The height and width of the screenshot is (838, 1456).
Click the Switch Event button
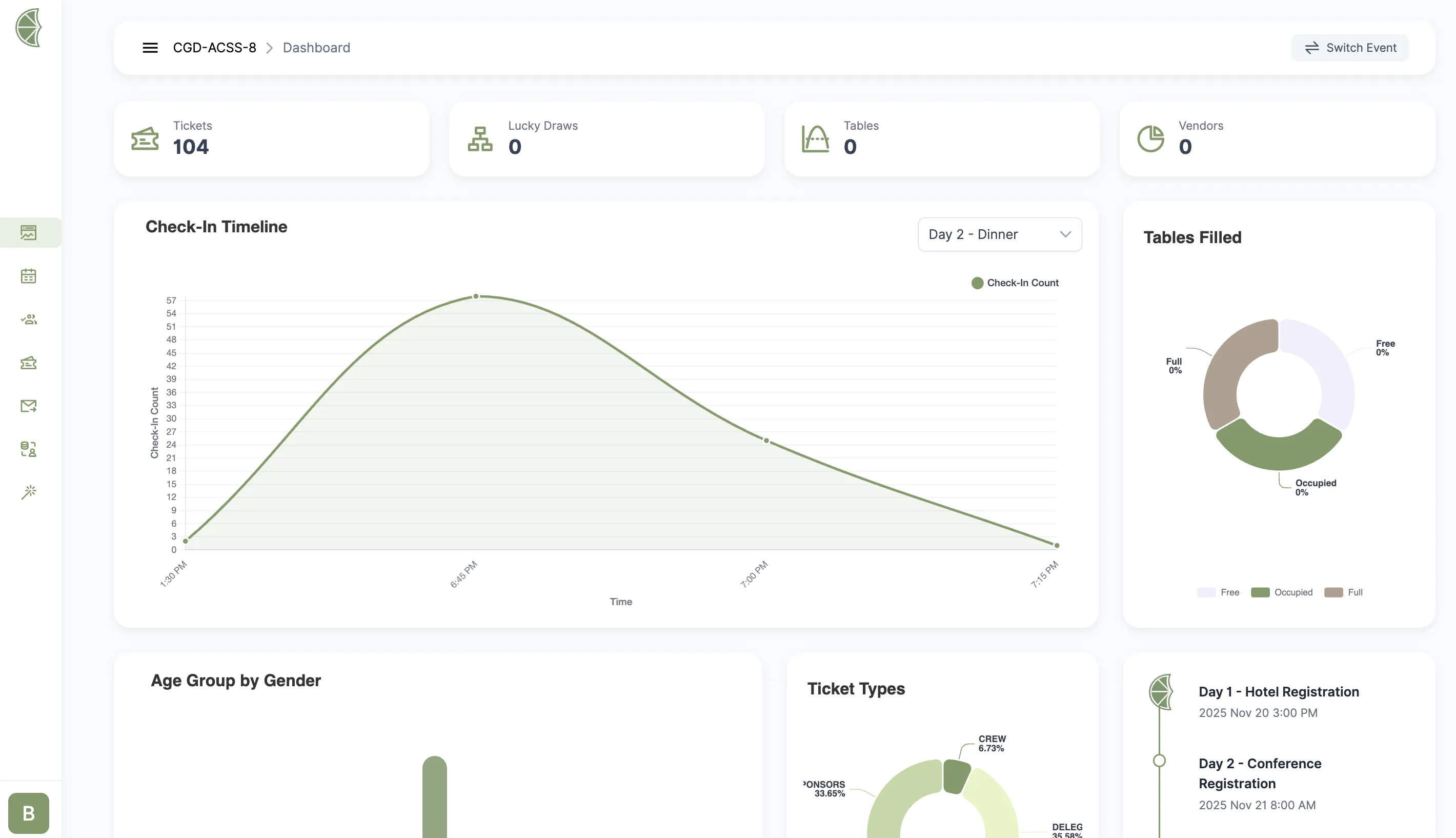tap(1349, 48)
